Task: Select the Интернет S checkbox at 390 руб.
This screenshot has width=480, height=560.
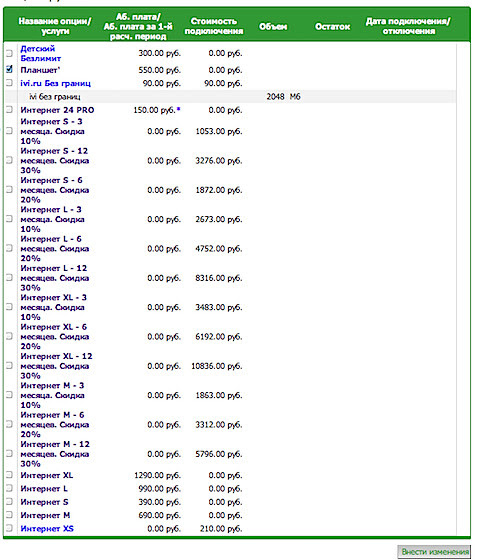Action: pos(9,502)
